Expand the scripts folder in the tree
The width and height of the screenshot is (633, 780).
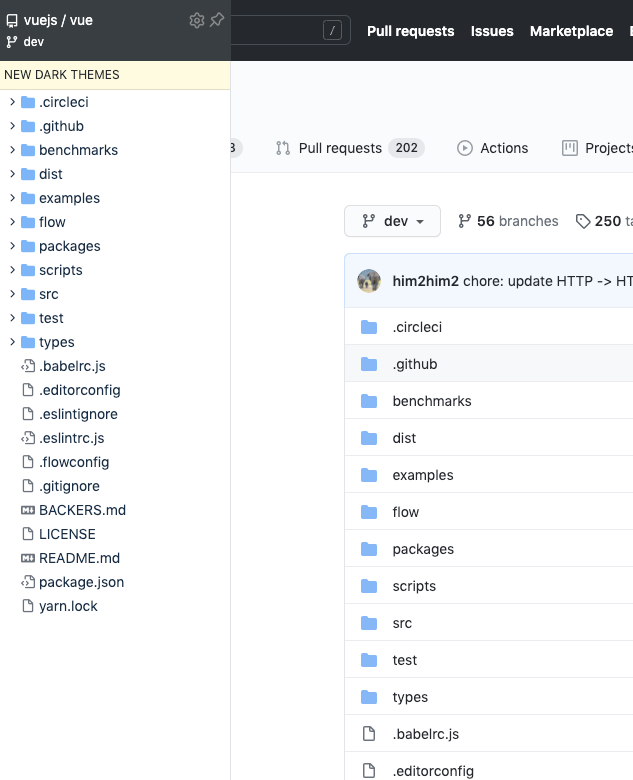(12, 270)
